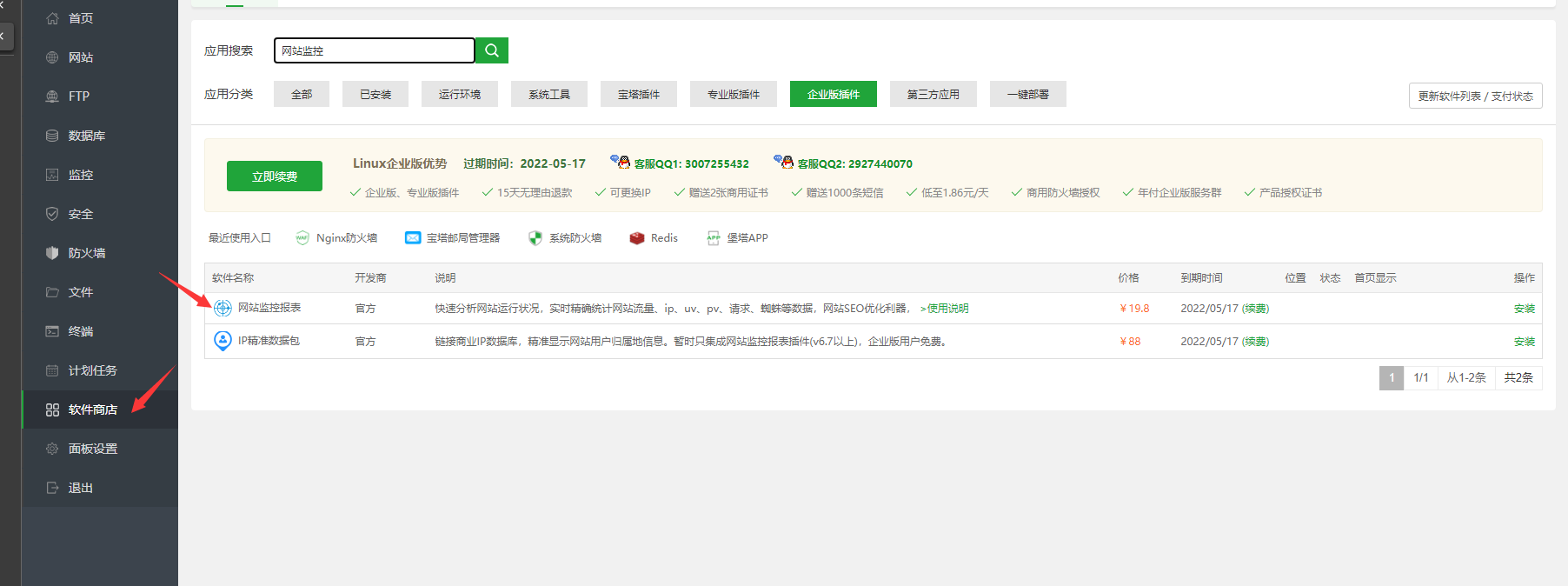
Task: Click the shield icon beside 安全
Action: pyautogui.click(x=52, y=214)
